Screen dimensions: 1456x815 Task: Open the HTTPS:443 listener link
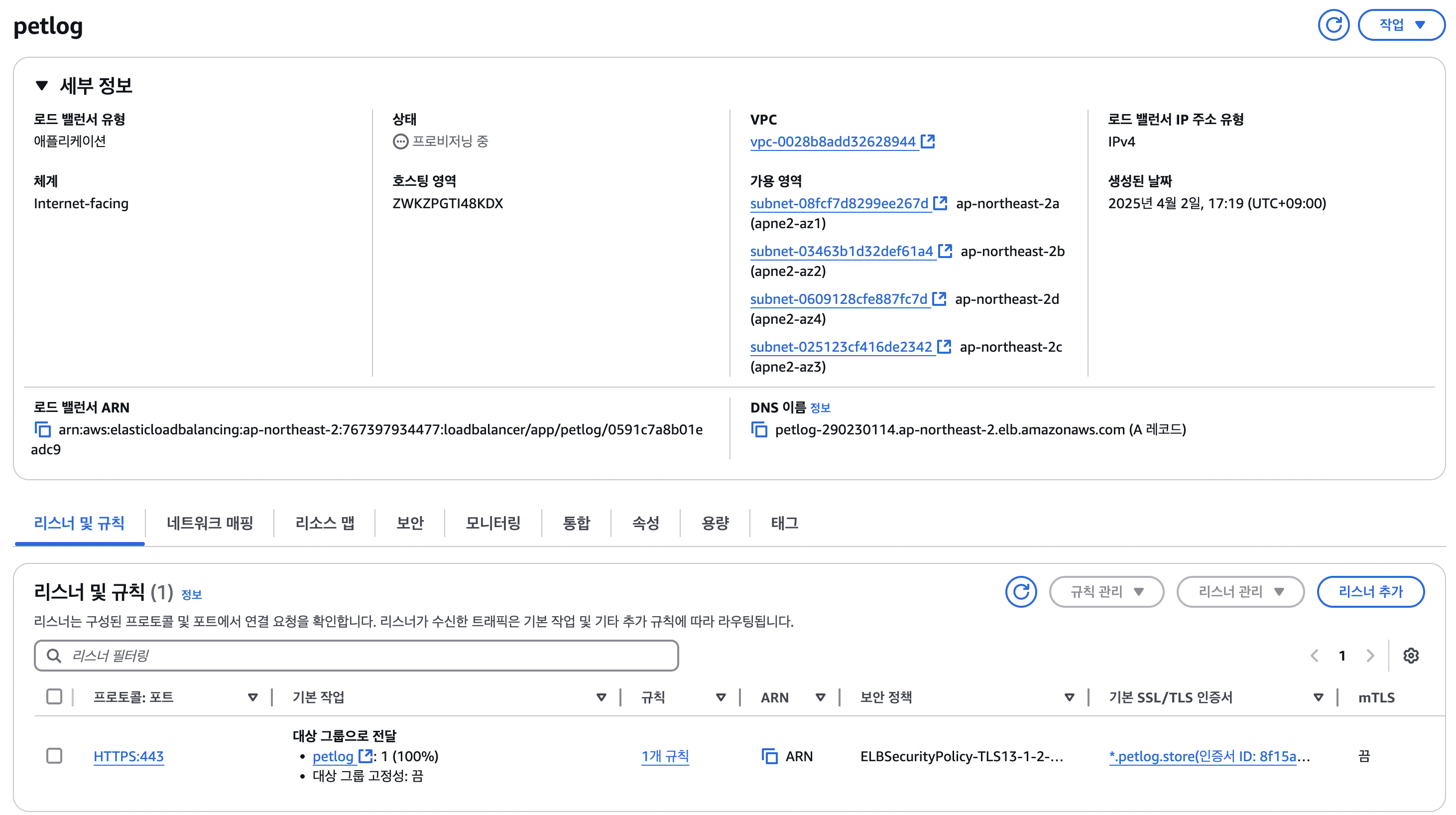(128, 756)
